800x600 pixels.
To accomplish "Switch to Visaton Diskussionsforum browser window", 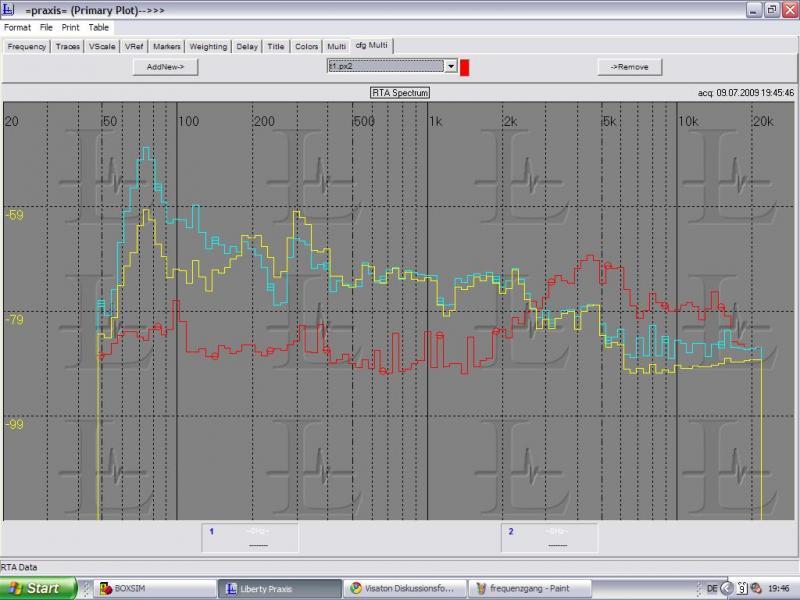I will [403, 588].
